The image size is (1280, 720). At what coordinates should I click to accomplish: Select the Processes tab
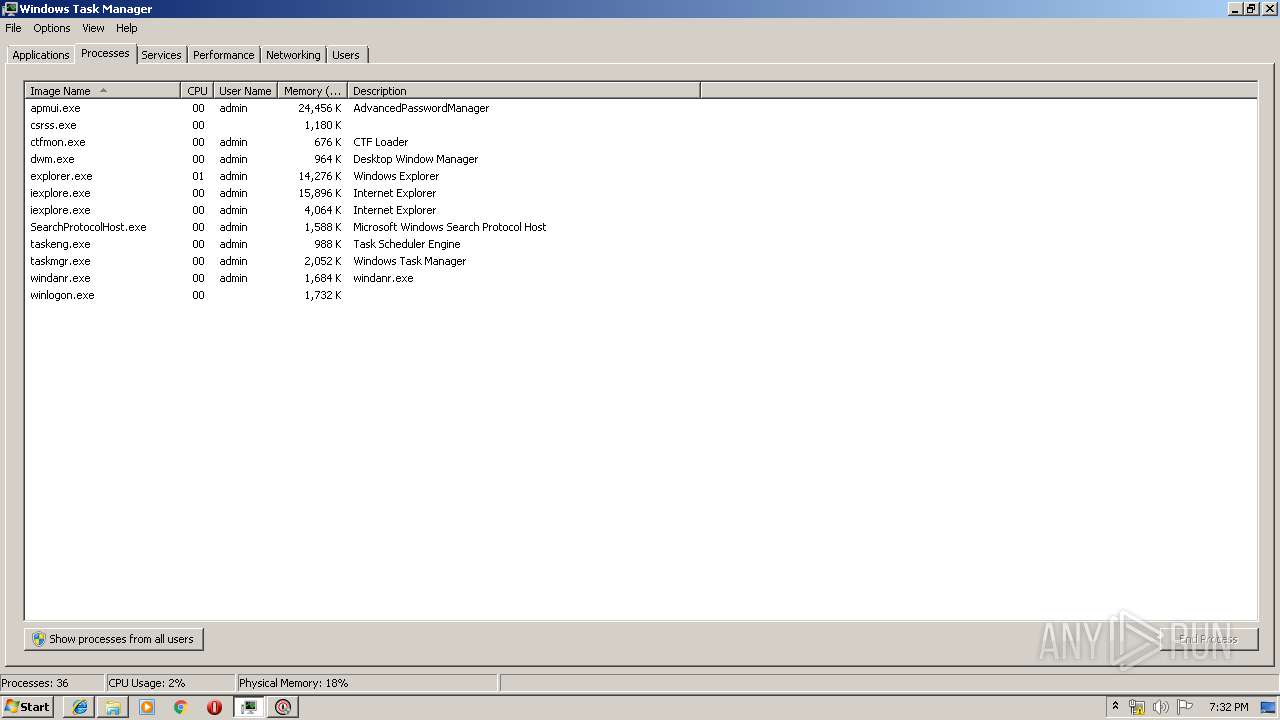click(105, 53)
